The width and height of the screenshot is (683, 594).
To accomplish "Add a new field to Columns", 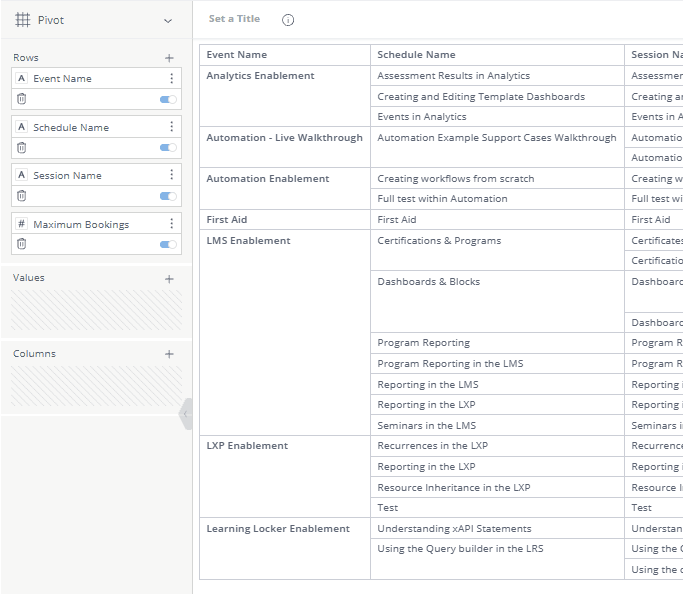I will coord(169,354).
